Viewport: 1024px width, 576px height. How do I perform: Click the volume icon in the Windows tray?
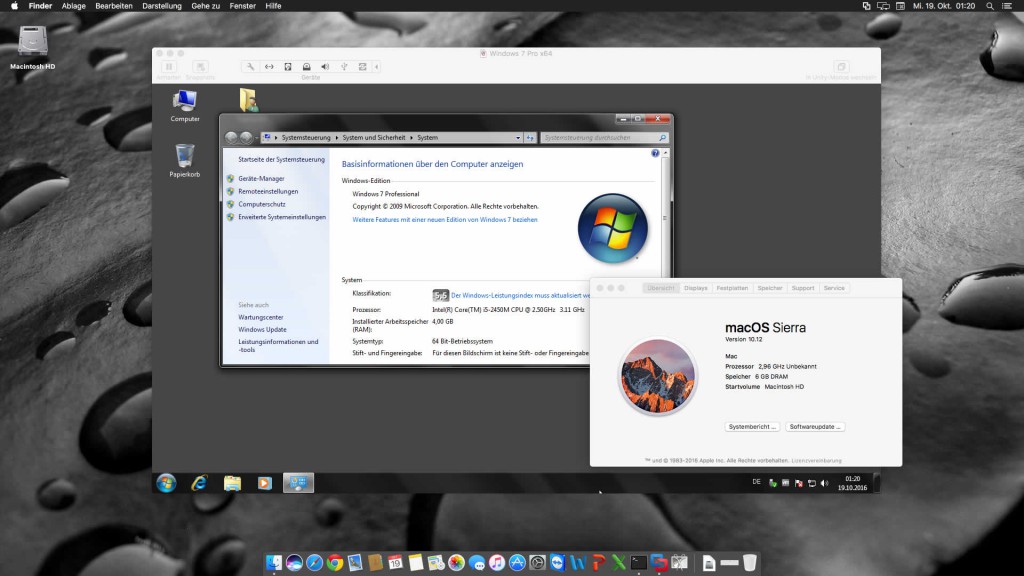(x=824, y=483)
